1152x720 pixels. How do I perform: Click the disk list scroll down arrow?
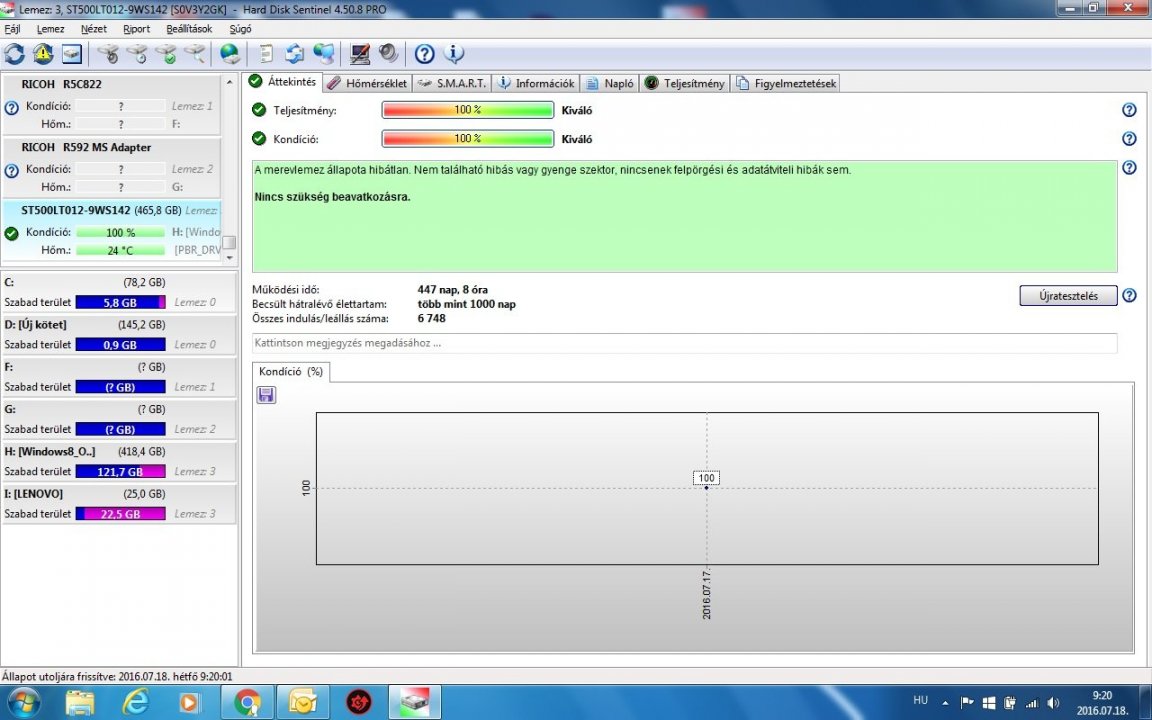229,257
